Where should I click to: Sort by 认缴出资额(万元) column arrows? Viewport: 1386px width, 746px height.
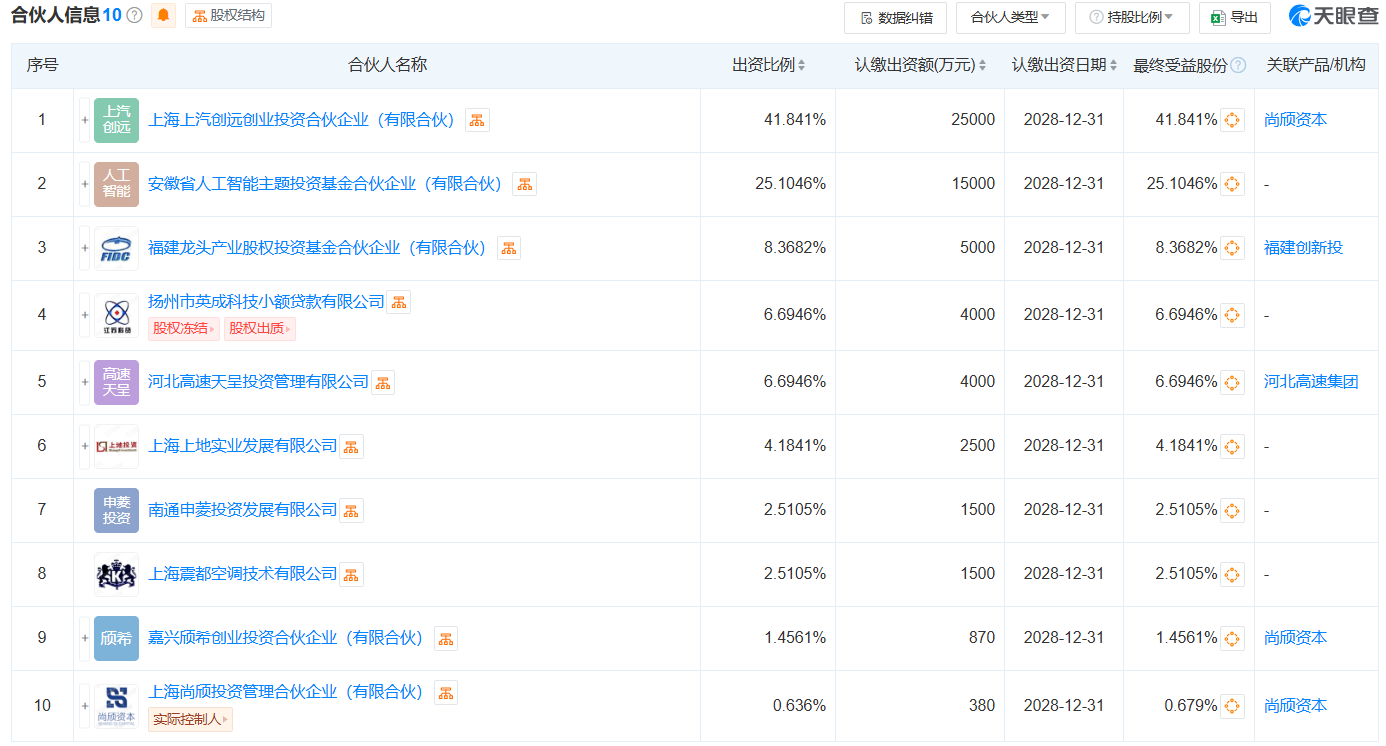point(982,65)
